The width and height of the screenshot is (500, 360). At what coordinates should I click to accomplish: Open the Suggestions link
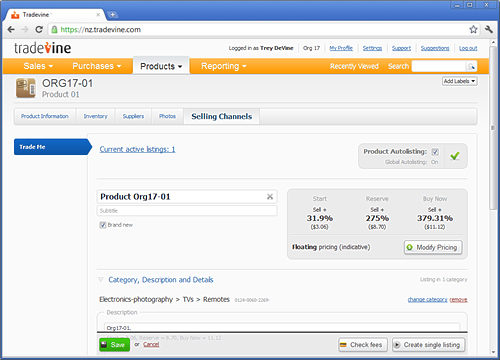[x=435, y=48]
